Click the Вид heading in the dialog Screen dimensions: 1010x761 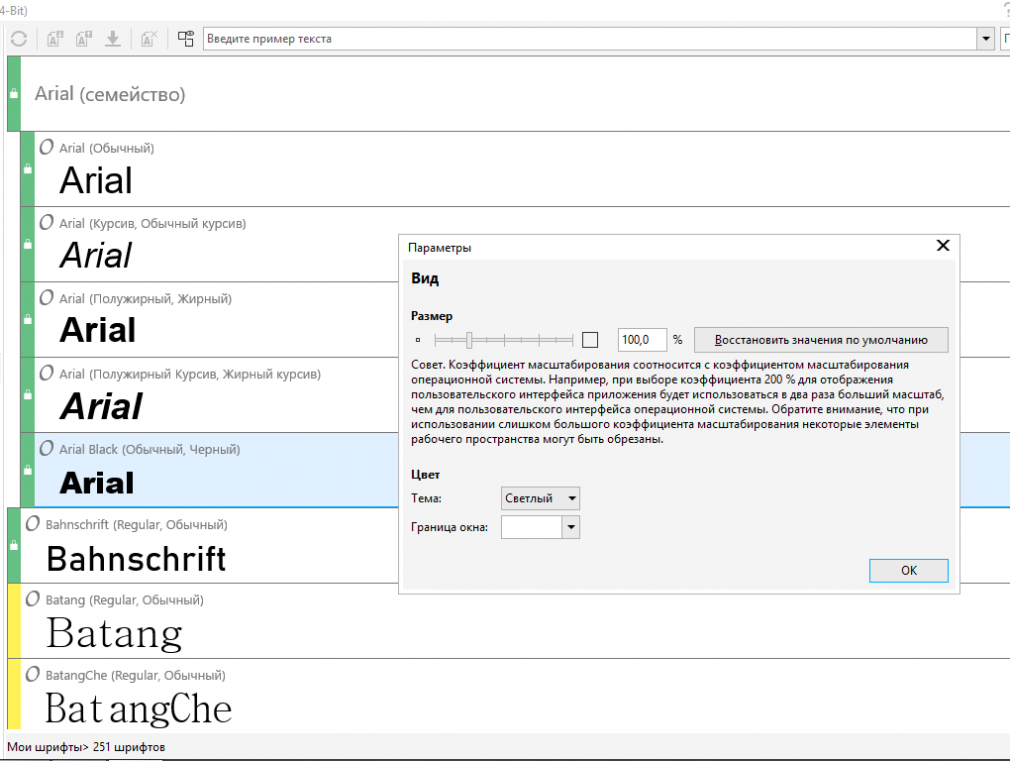[x=425, y=278]
